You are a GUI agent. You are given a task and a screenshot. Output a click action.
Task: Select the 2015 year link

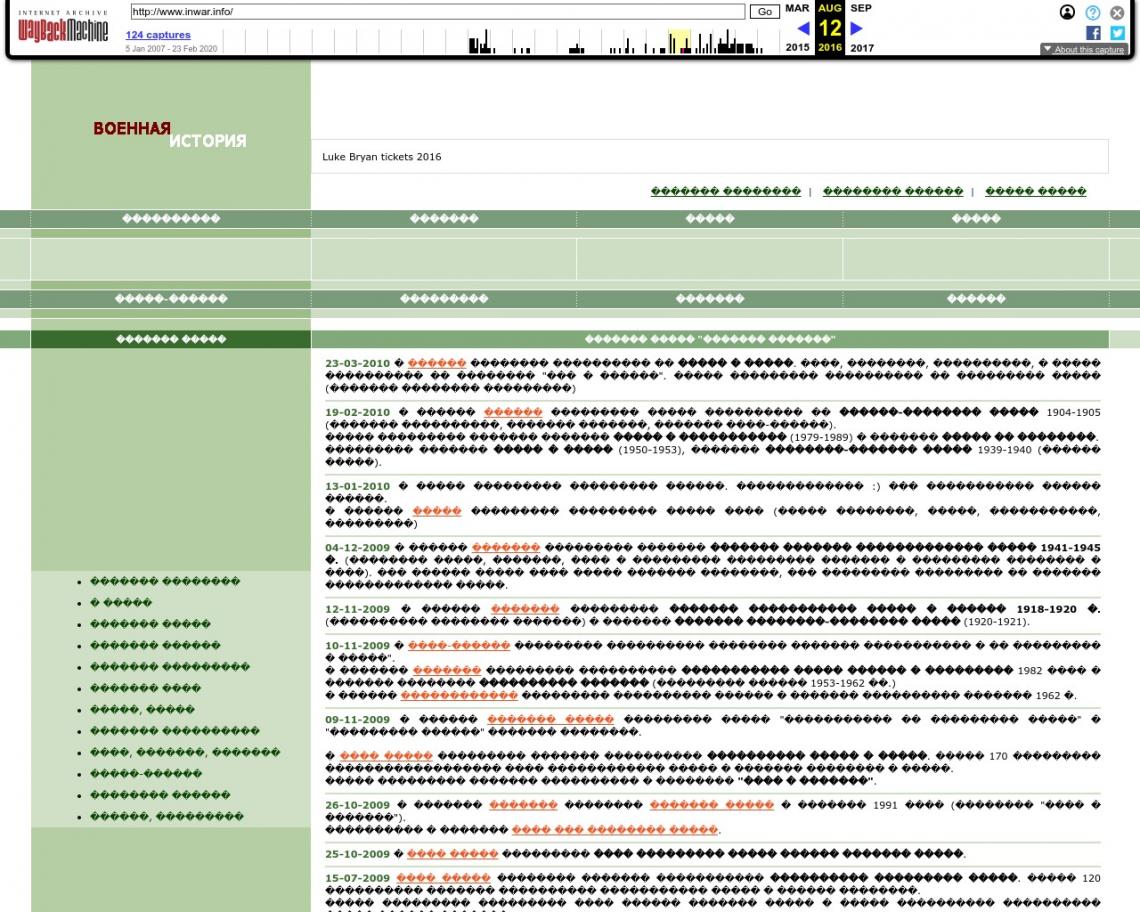(797, 47)
